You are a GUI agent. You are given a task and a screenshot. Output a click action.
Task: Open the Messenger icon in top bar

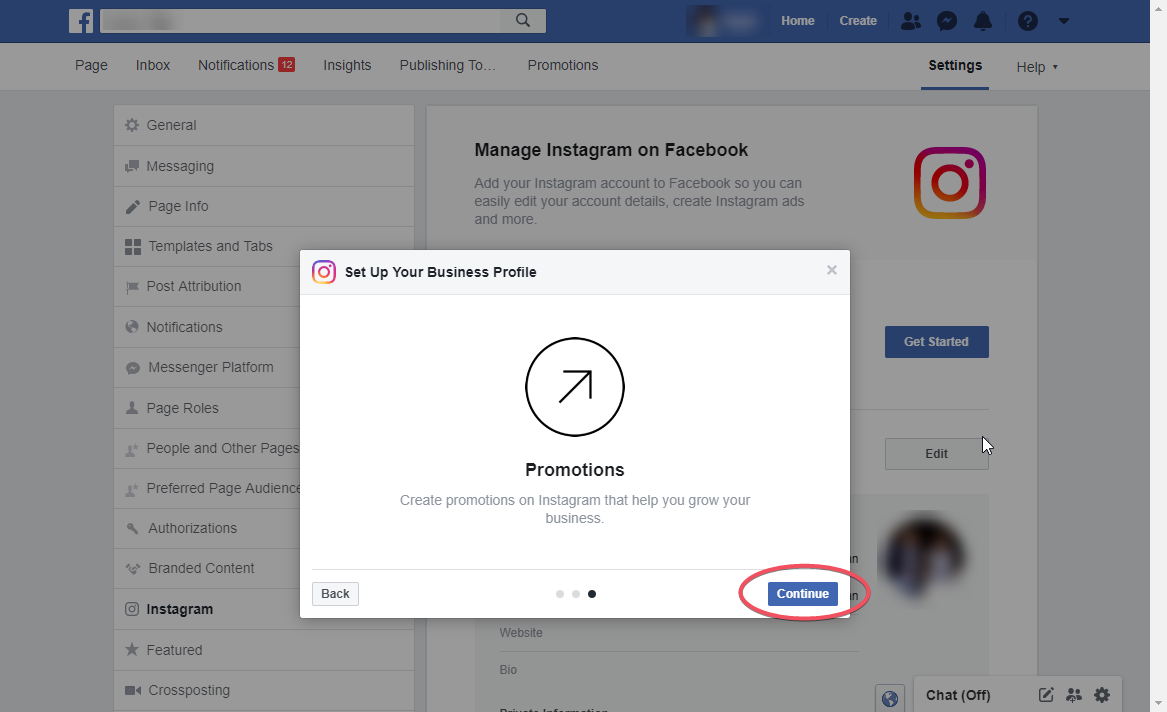click(x=947, y=21)
